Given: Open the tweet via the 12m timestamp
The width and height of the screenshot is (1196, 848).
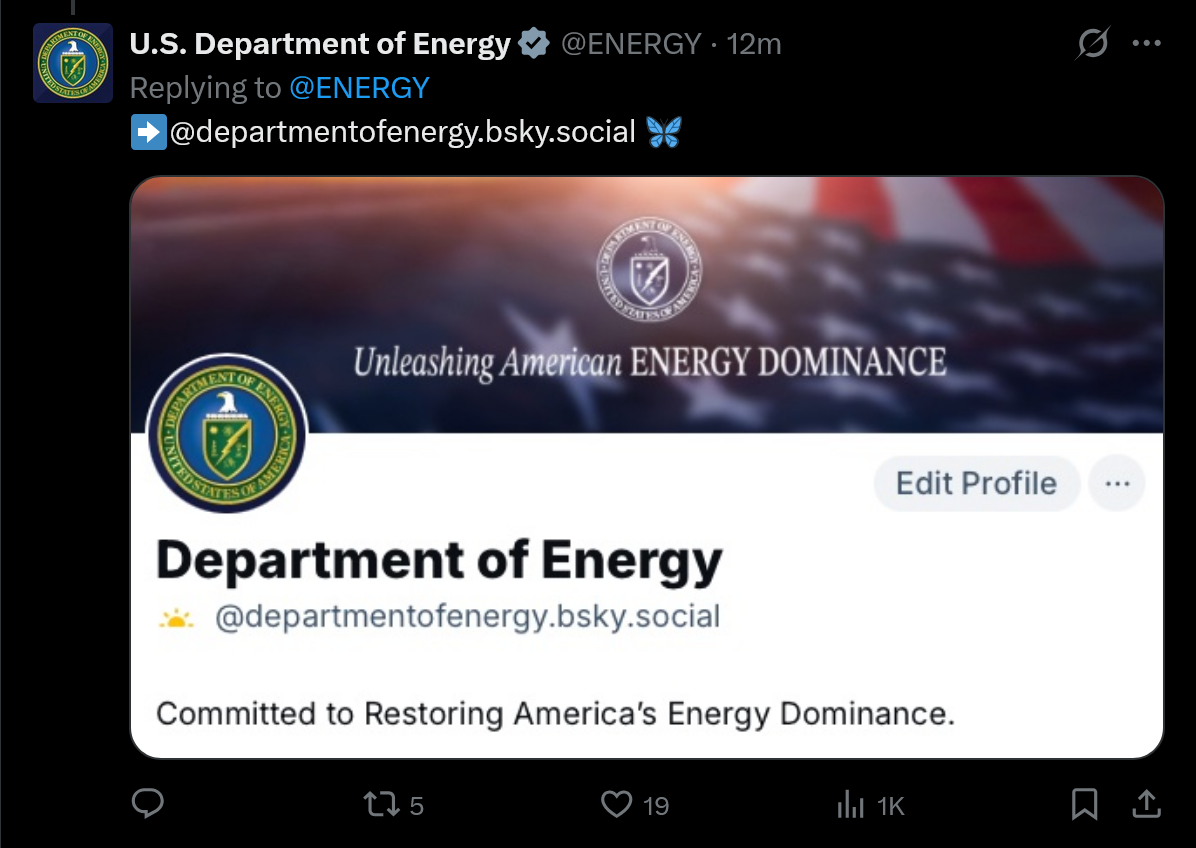Looking at the screenshot, I should coord(754,44).
